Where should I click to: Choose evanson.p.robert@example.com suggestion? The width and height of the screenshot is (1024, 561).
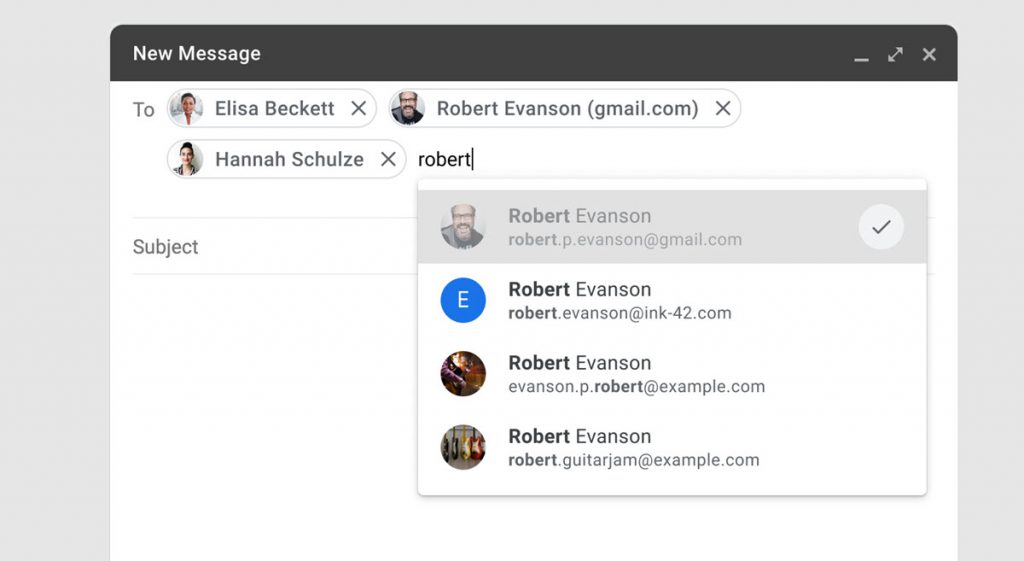(672, 374)
